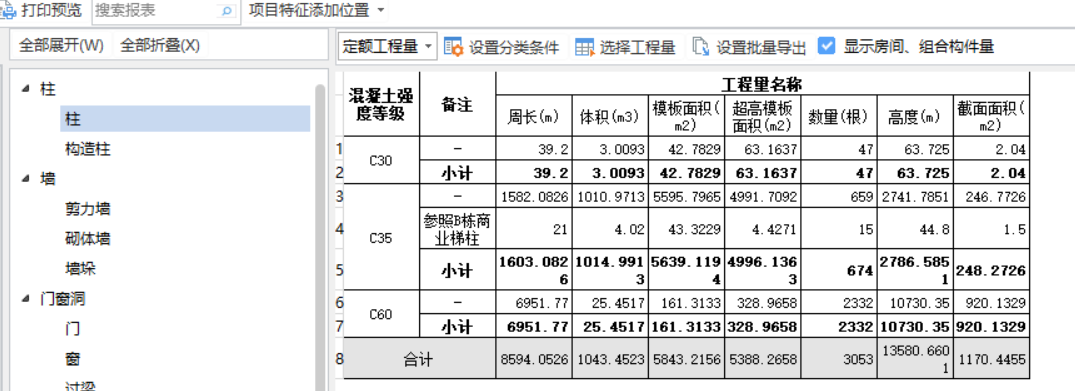Click the C35 小计 label cell
The image size is (1075, 391).
[457, 270]
